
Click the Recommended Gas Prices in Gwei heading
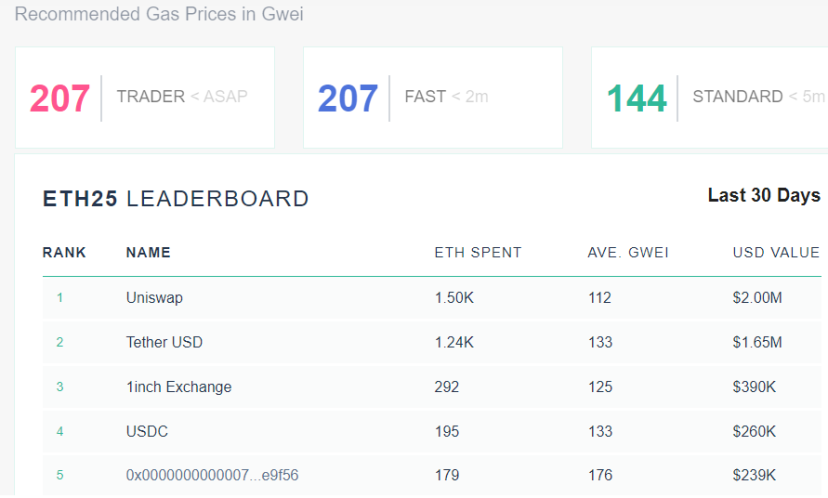(x=159, y=14)
